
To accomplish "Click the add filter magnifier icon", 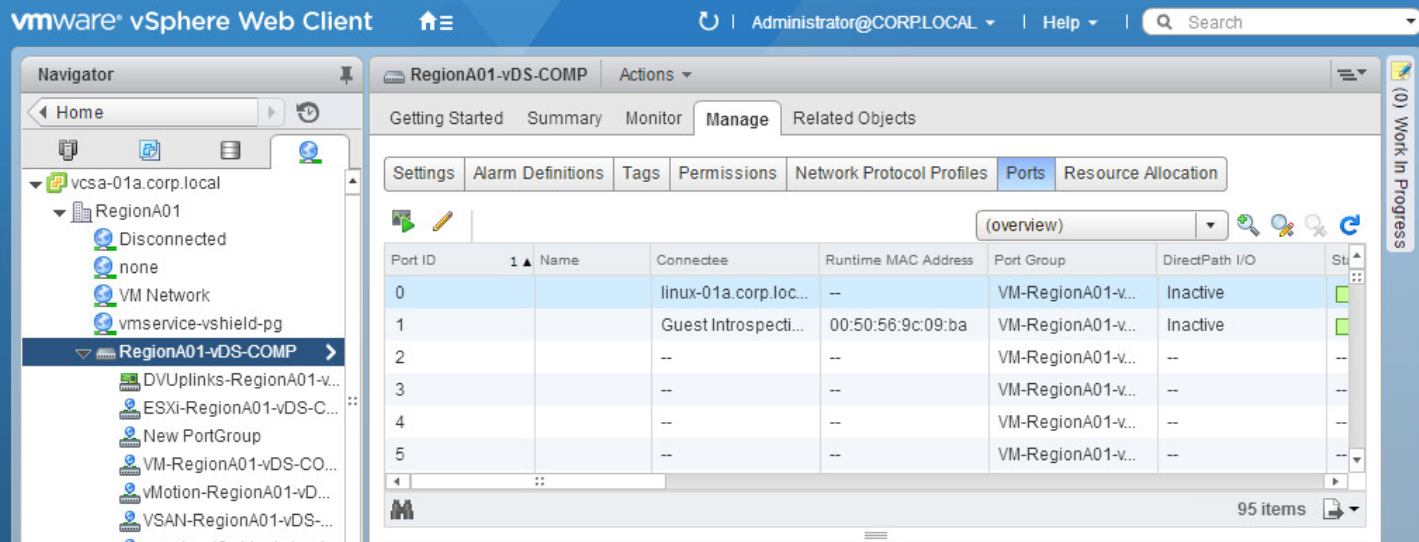I will point(1247,225).
